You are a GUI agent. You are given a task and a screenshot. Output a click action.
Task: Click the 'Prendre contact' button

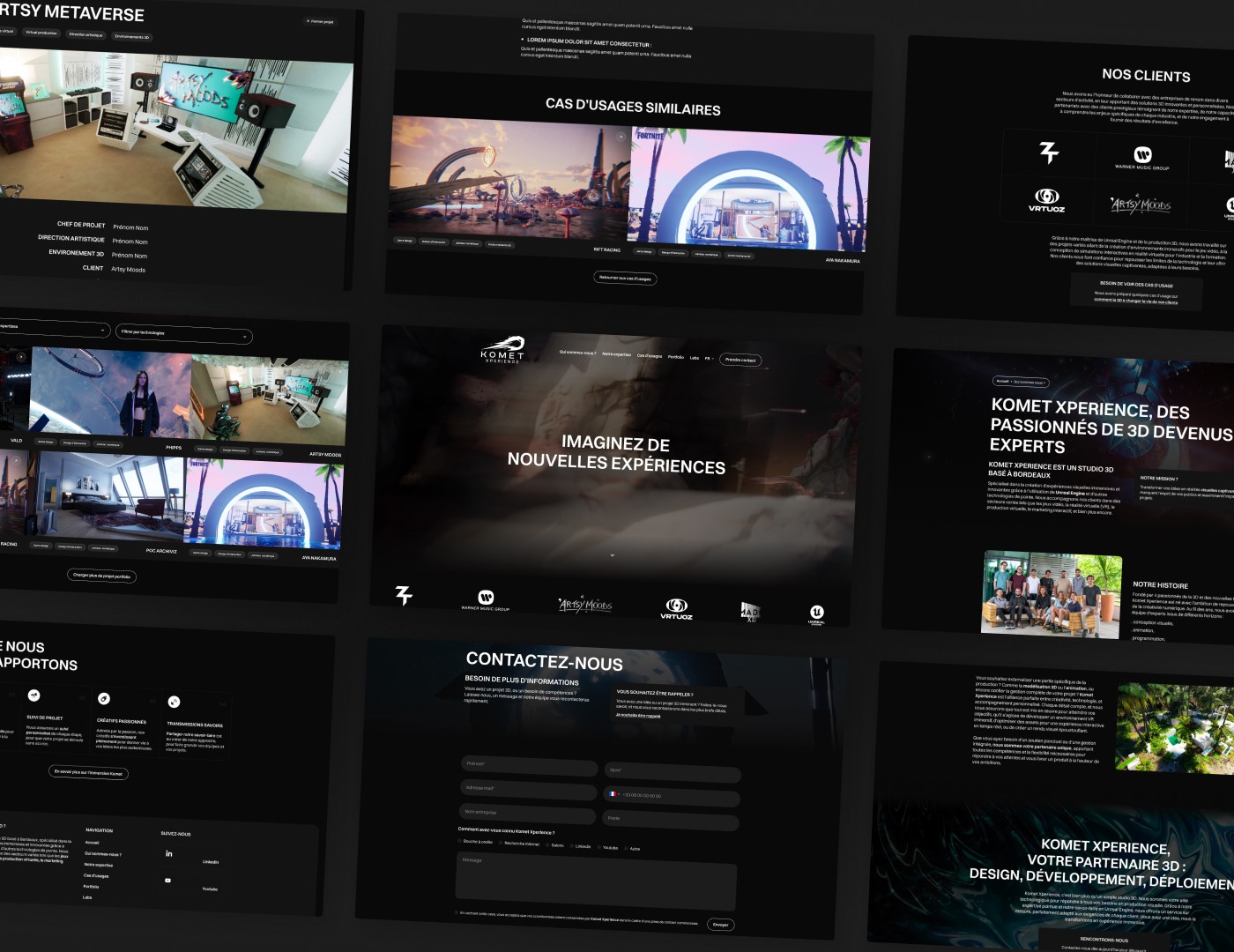point(740,360)
